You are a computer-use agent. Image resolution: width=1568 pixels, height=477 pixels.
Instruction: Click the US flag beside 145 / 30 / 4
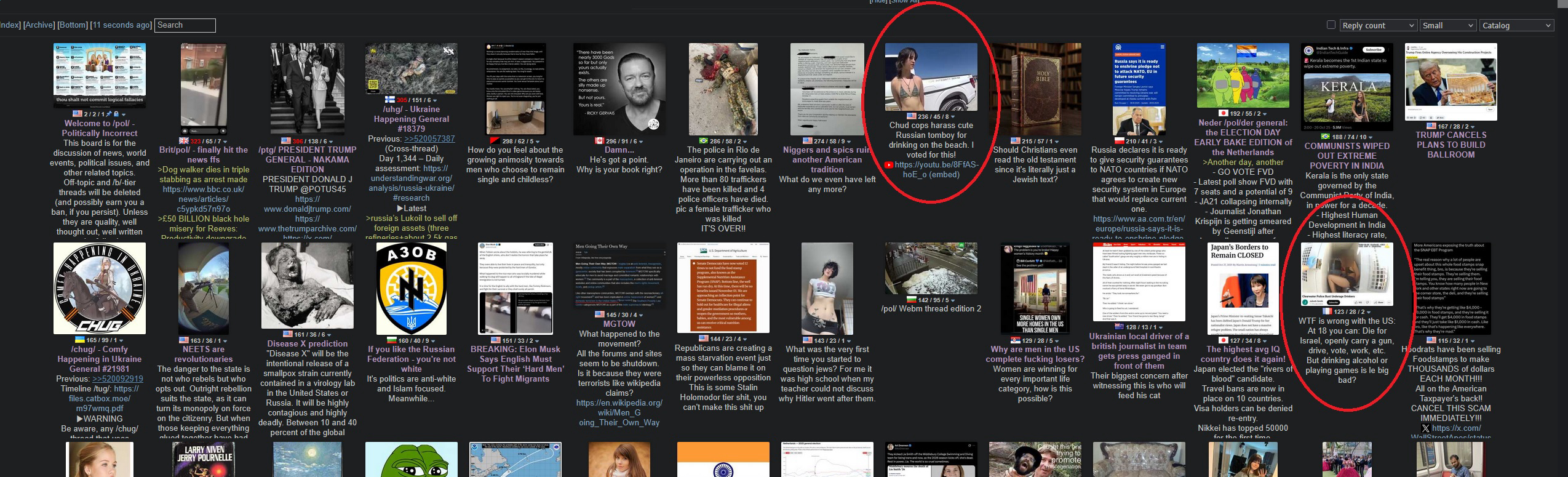[599, 315]
